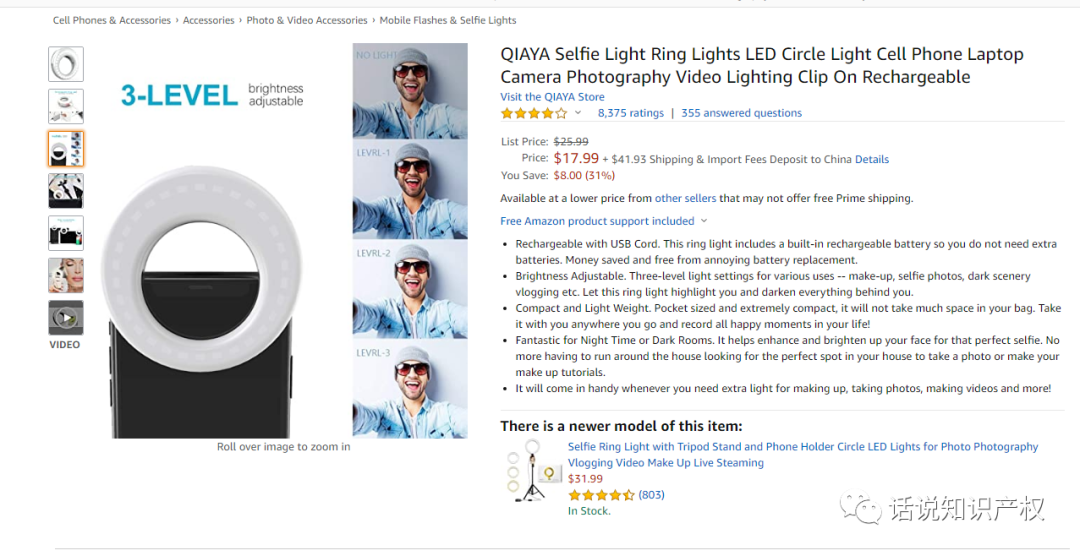Open shipping Details link
The image size is (1080, 556).
(871, 159)
